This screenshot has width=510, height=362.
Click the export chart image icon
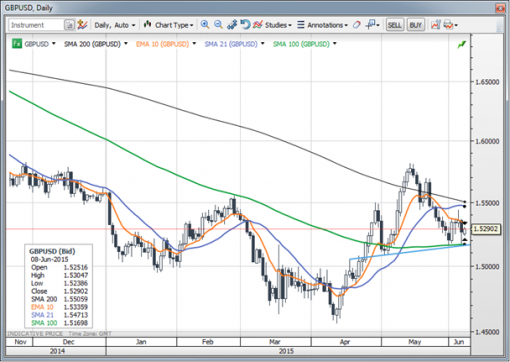click(x=436, y=25)
